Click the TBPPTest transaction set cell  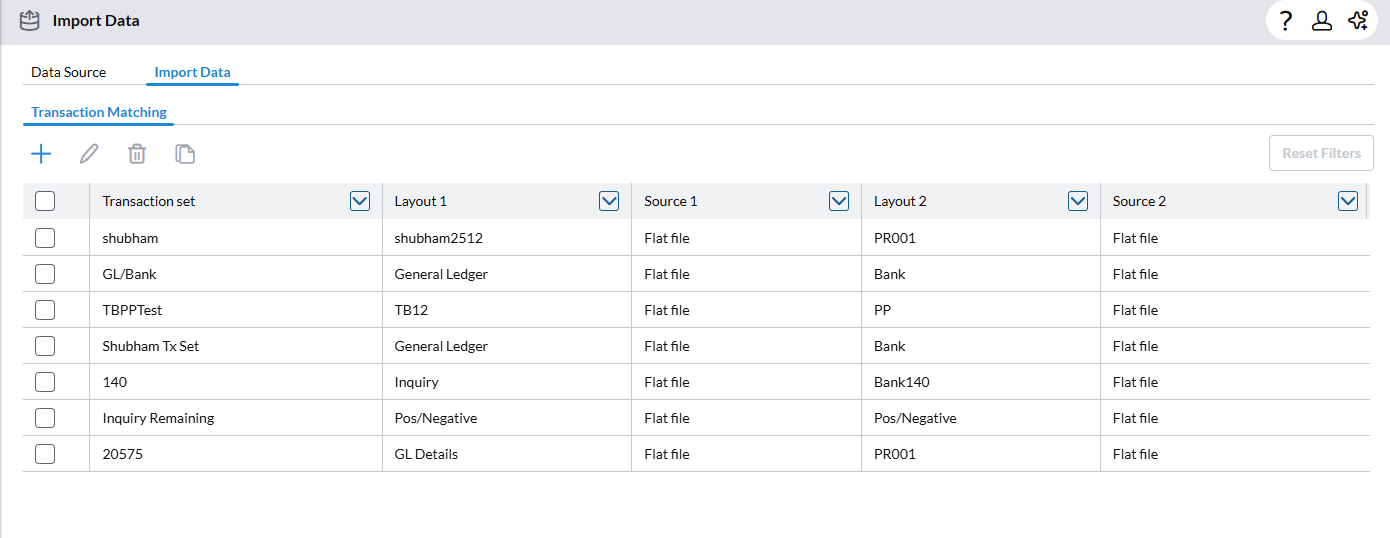pyautogui.click(x=132, y=310)
